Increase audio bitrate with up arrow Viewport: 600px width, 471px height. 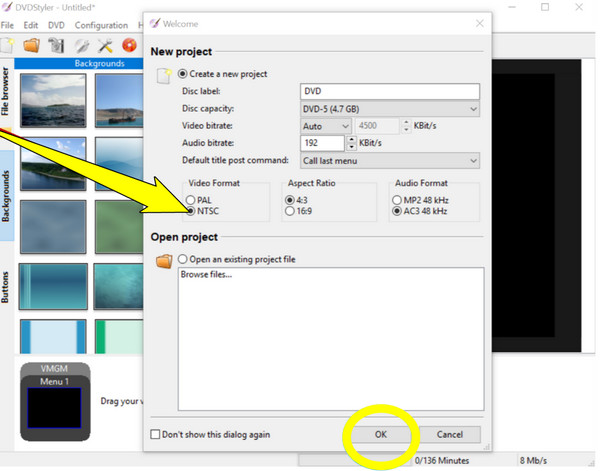[351, 139]
